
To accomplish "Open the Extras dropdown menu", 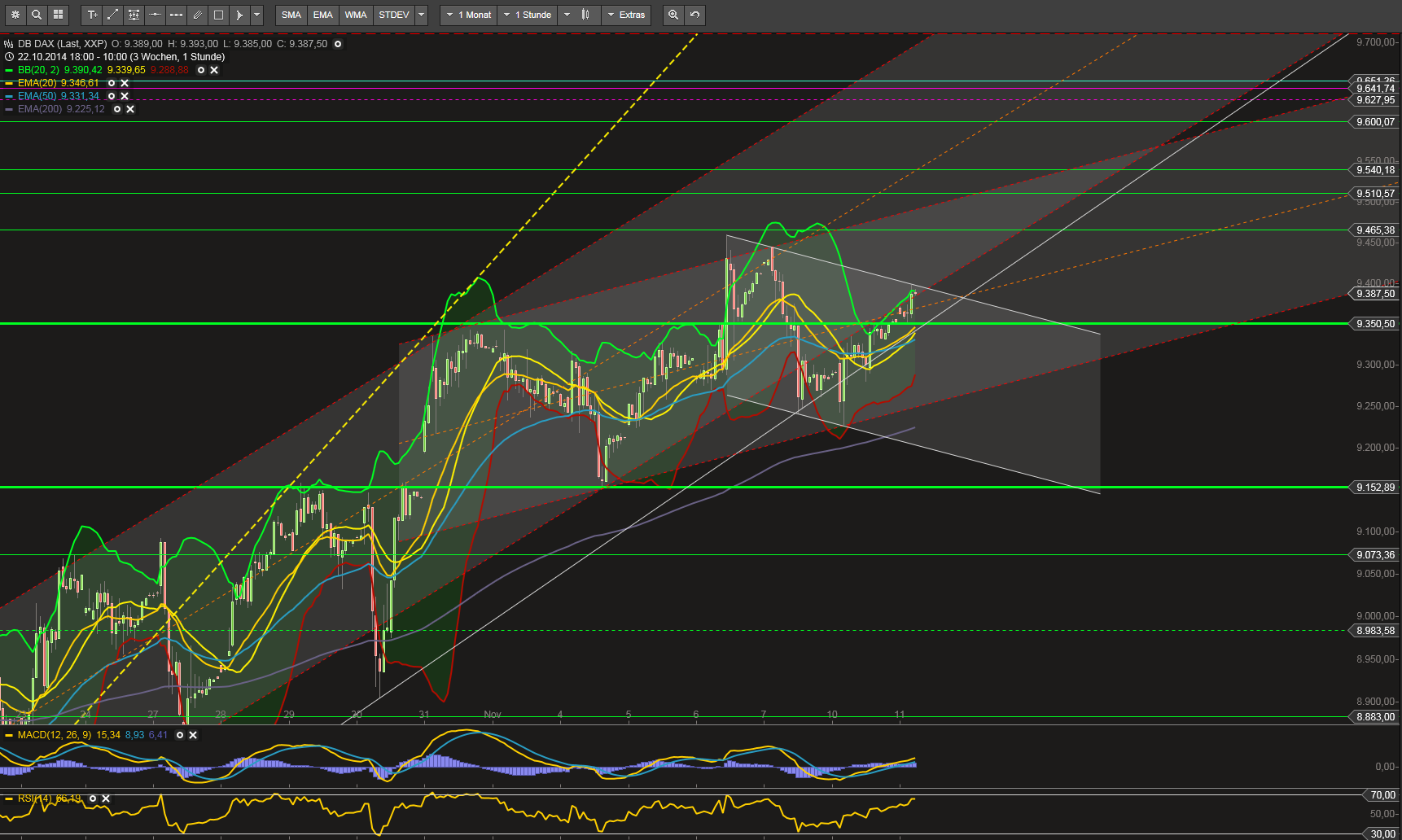I will (x=626, y=15).
